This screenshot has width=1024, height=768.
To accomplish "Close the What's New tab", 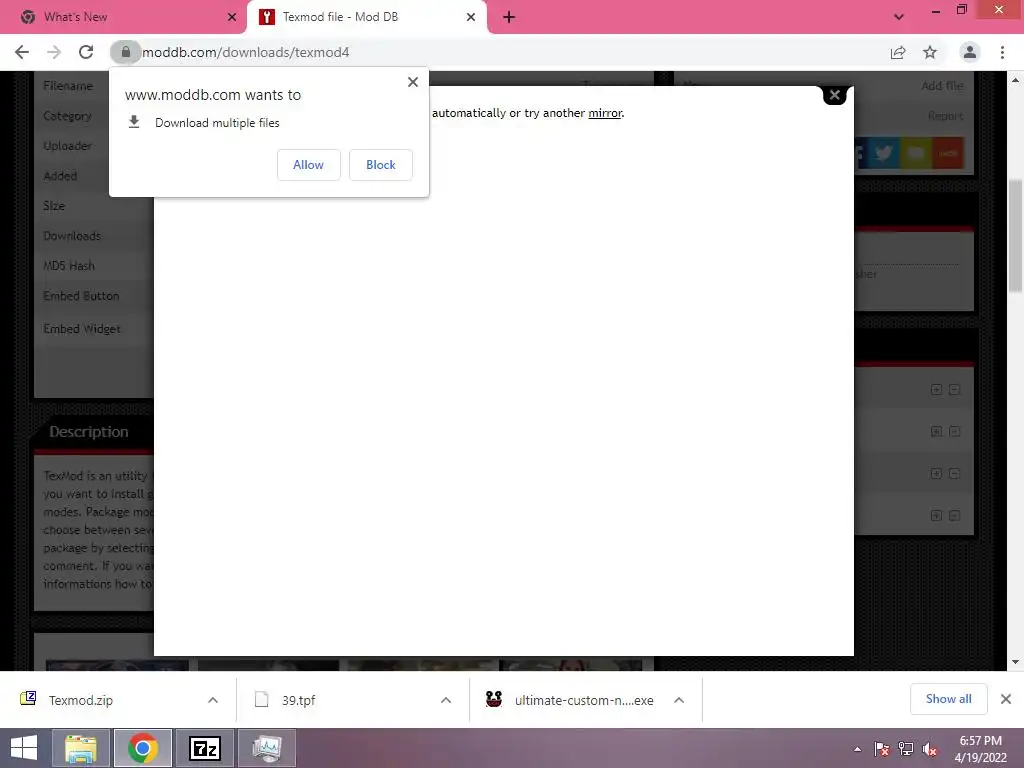I will (232, 17).
